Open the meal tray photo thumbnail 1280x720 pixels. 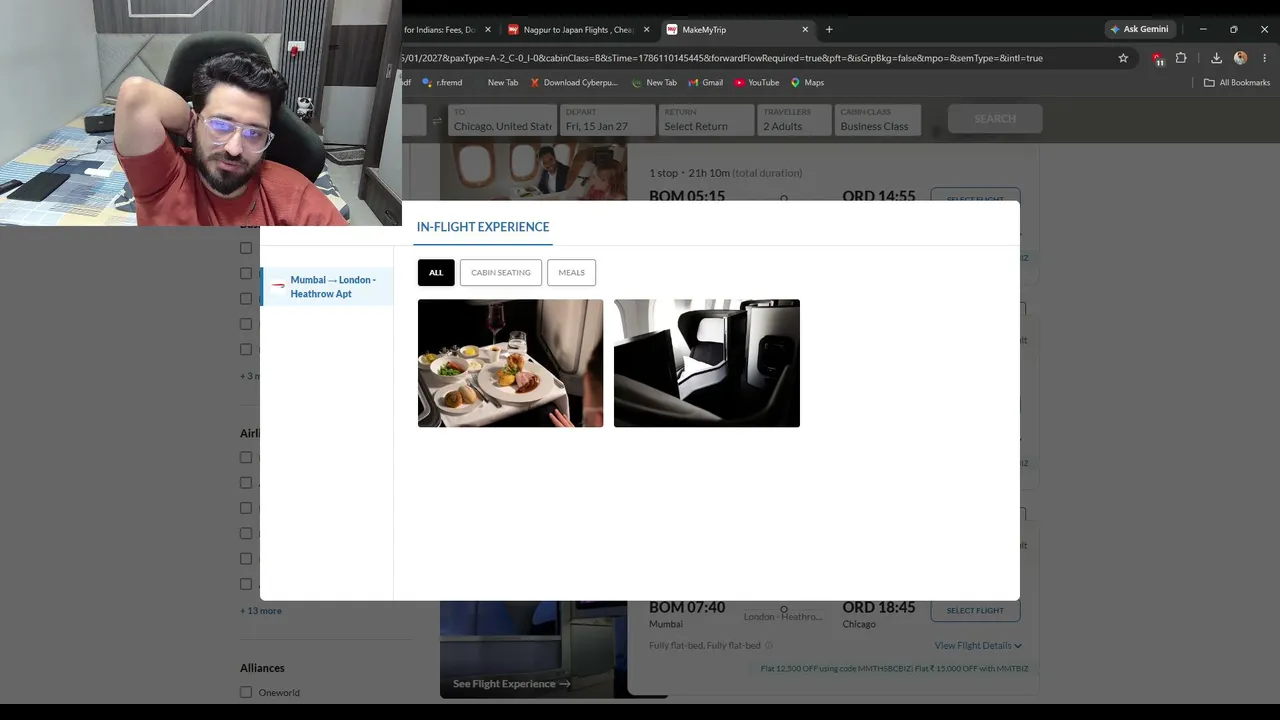coord(510,363)
